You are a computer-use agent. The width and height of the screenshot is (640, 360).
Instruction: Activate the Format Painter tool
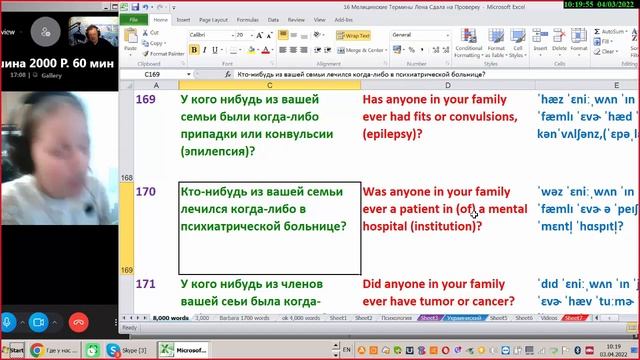163,54
